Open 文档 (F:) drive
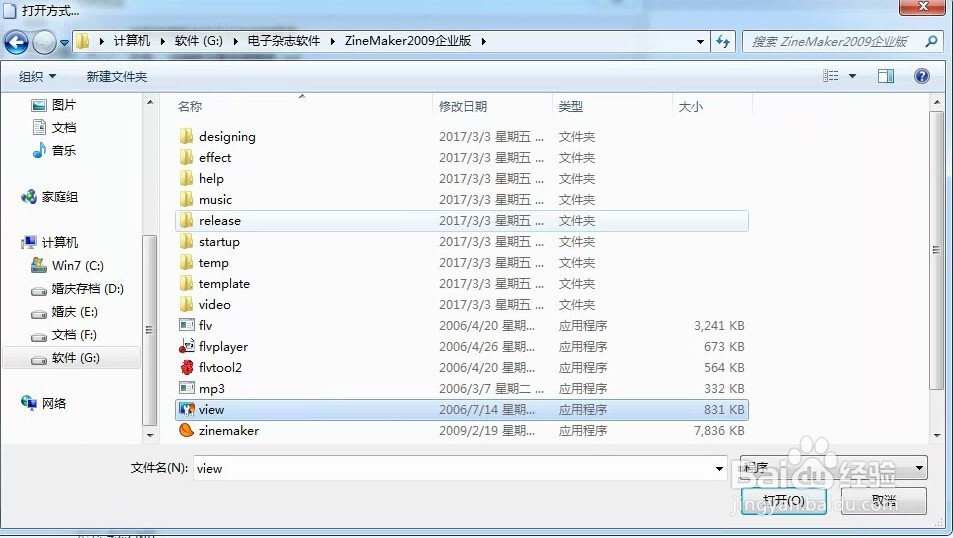The image size is (953, 538). (x=64, y=335)
